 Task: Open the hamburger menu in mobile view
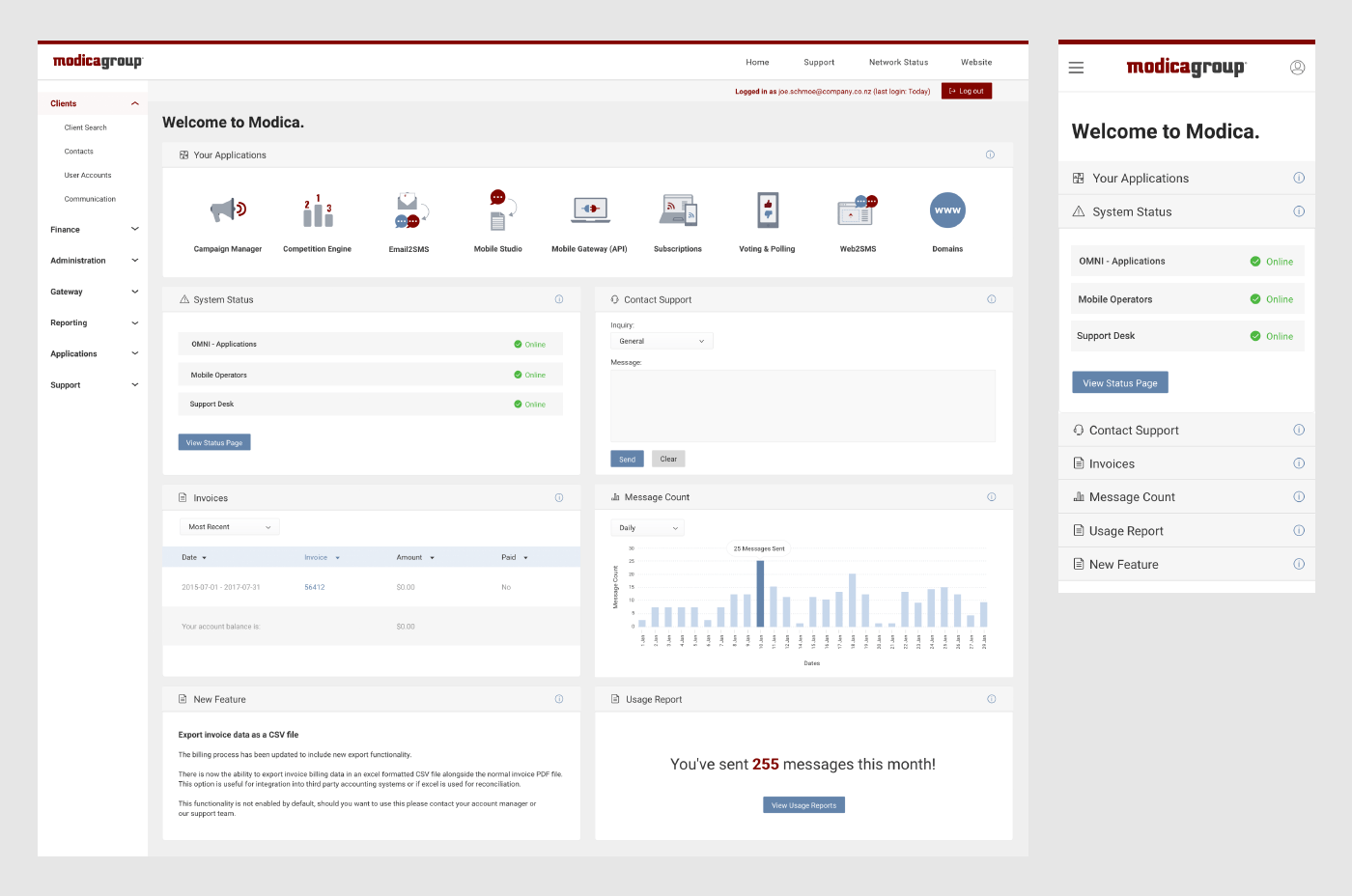pos(1076,68)
